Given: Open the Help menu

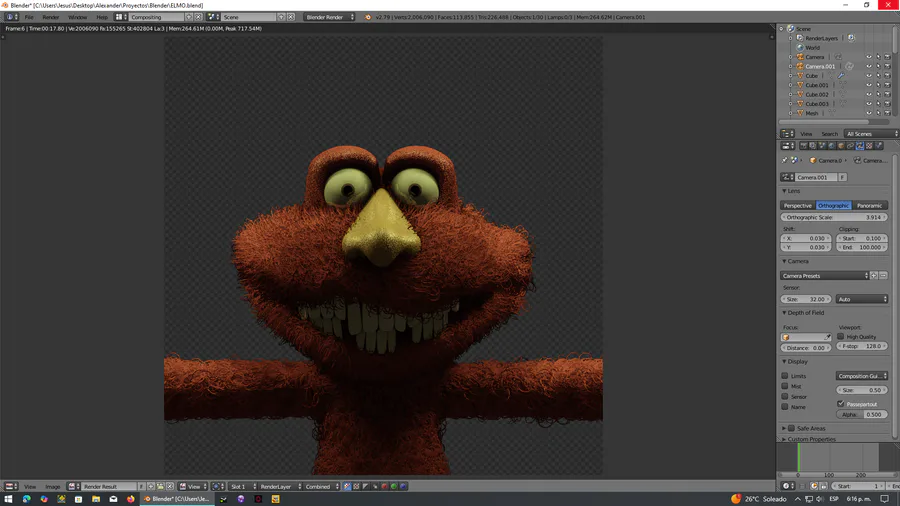Looking at the screenshot, I should point(102,17).
